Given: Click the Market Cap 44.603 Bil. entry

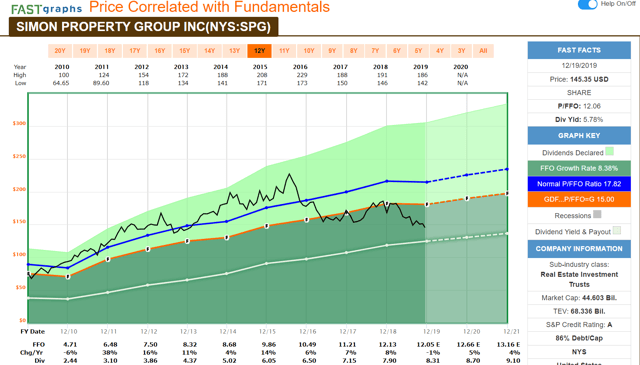Looking at the screenshot, I should 579,298.
